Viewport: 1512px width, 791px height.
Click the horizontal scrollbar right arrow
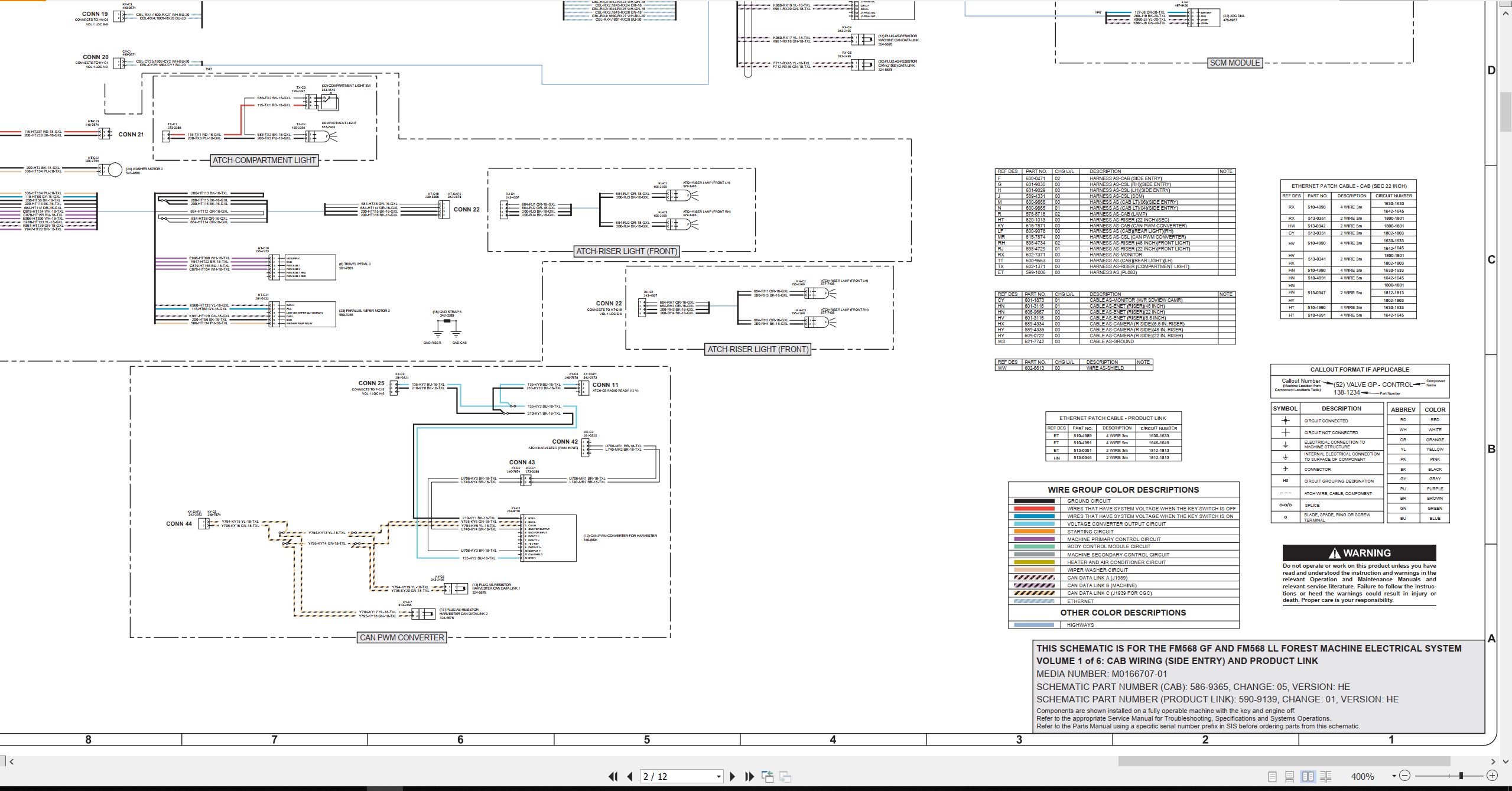(x=1493, y=761)
